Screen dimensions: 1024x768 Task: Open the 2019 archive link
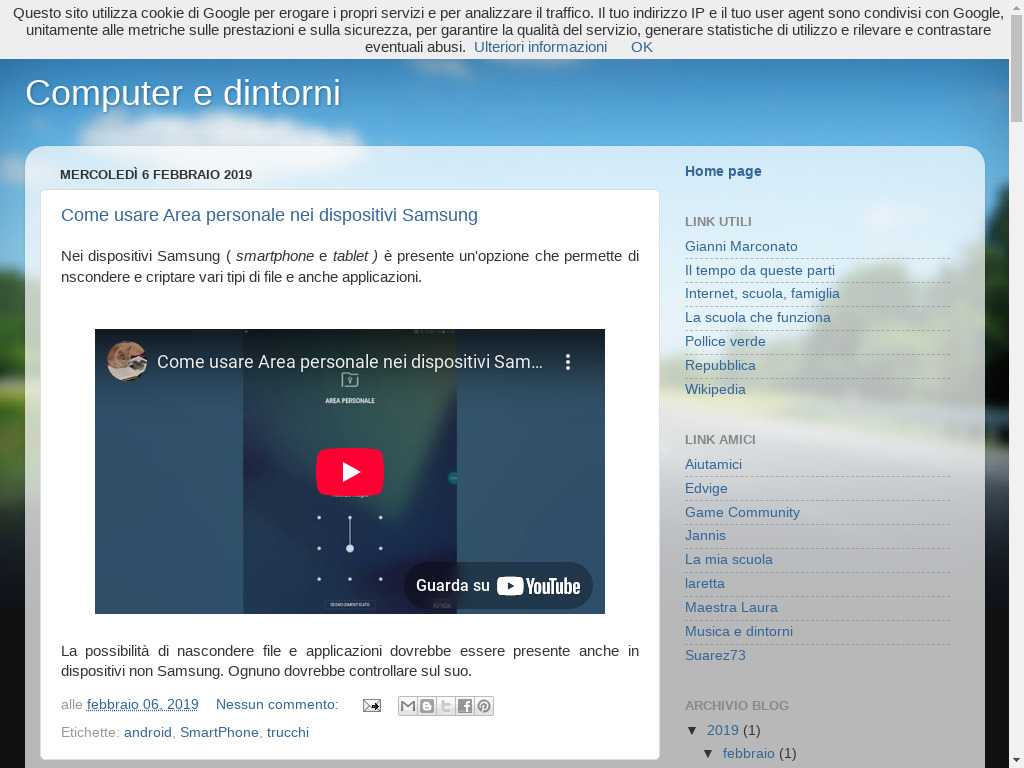722,730
